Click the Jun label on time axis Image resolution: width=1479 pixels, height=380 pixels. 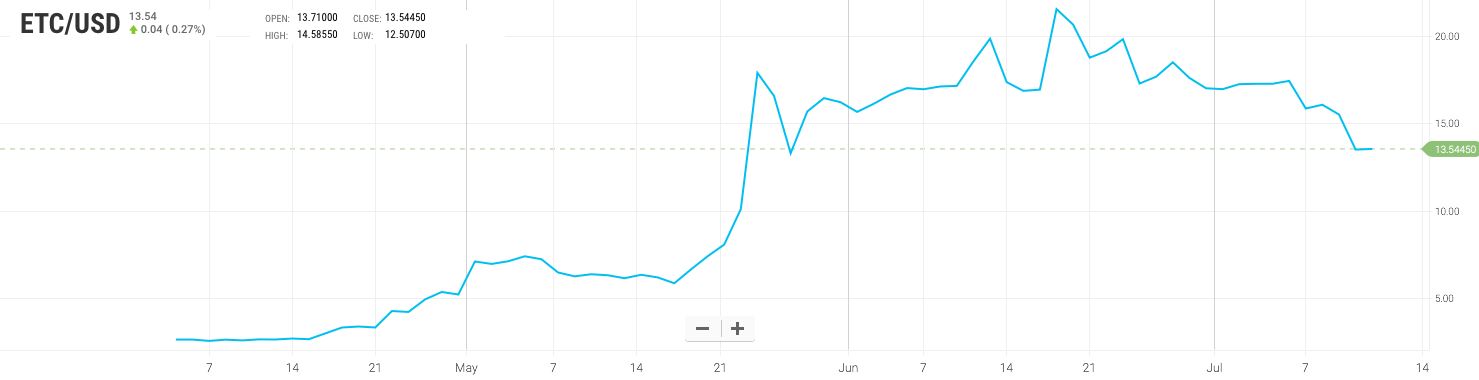tap(848, 367)
